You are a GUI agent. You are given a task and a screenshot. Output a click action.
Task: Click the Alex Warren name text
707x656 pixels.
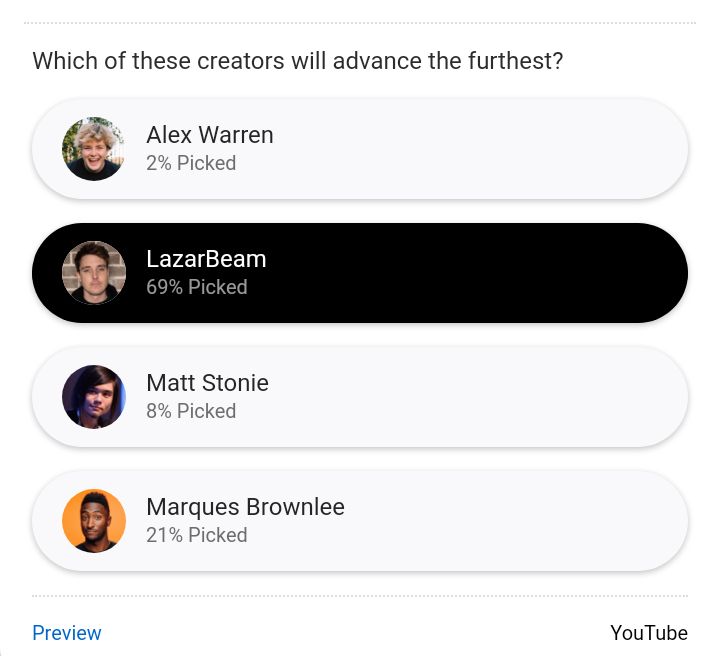click(x=210, y=135)
